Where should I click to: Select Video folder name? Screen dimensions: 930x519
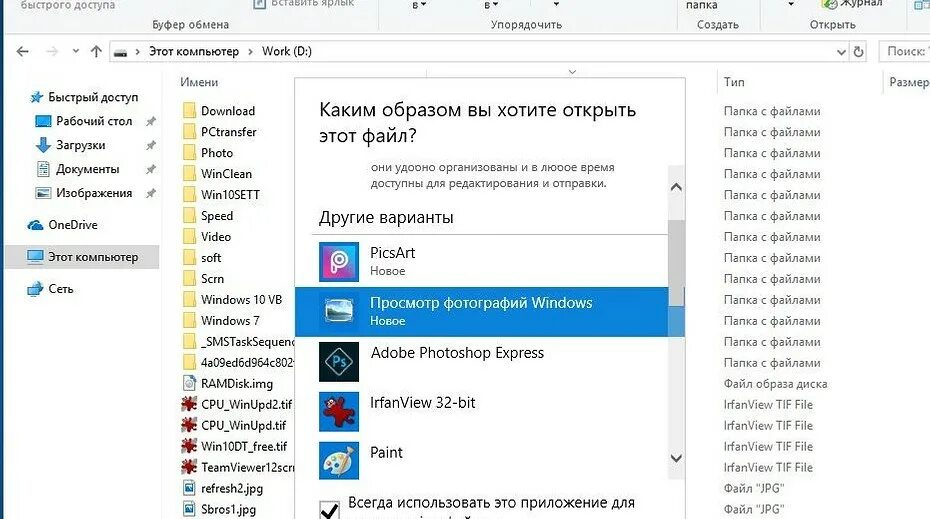(216, 237)
